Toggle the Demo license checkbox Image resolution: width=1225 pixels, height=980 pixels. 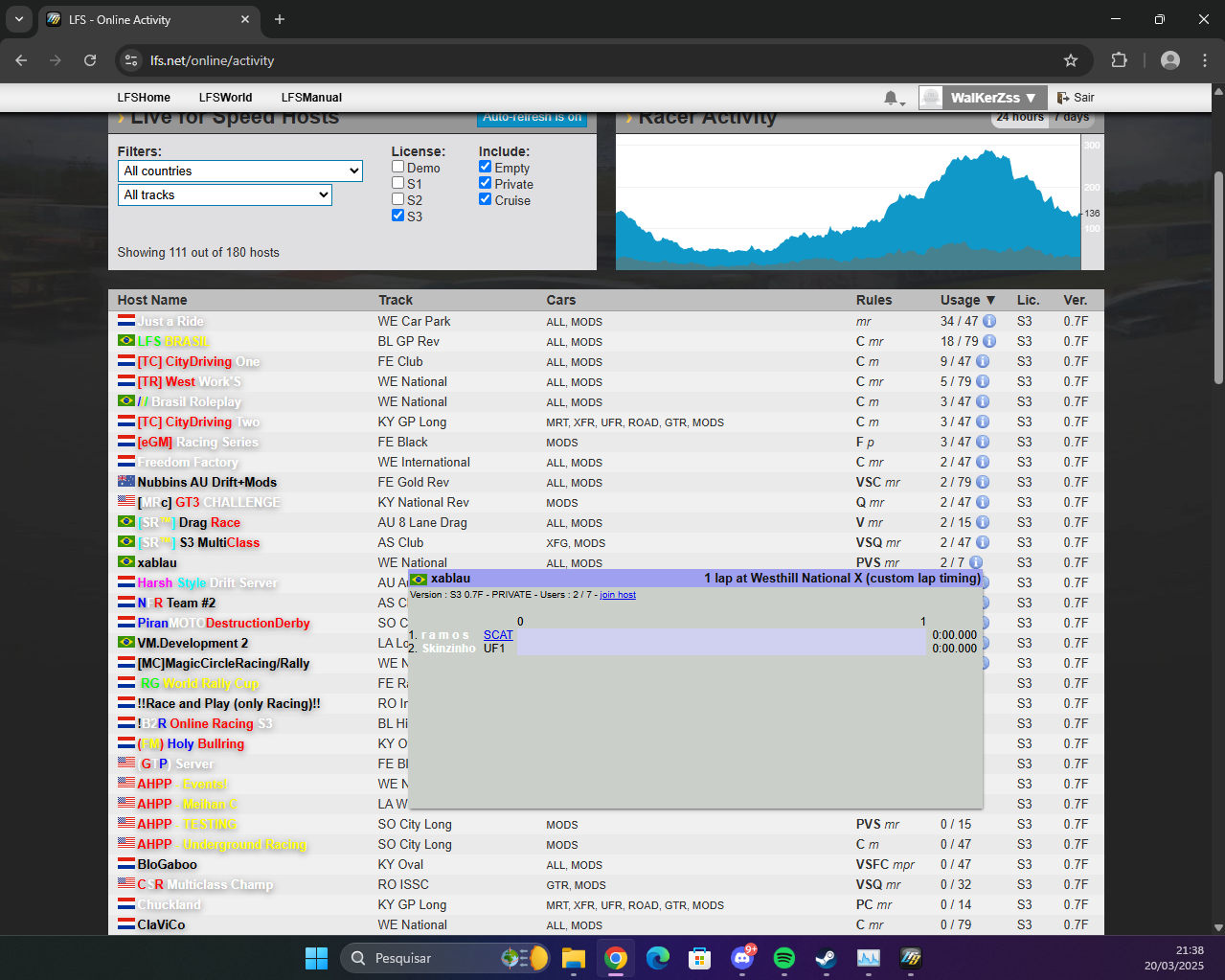pyautogui.click(x=397, y=167)
